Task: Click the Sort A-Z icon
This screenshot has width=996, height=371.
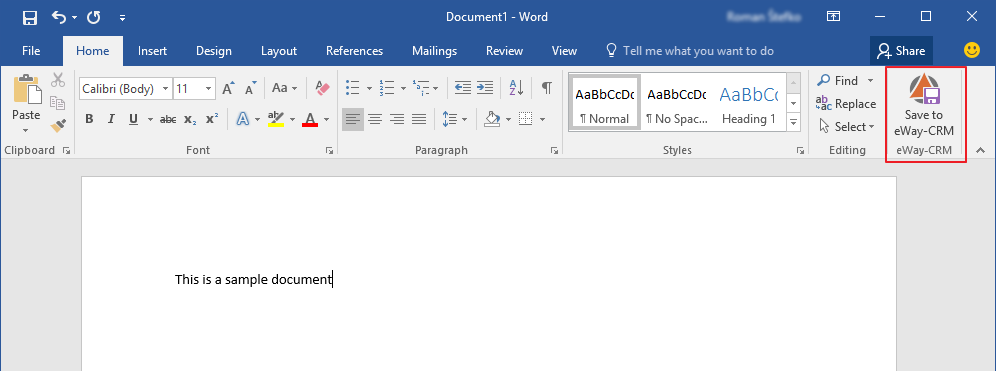Action: pos(516,88)
